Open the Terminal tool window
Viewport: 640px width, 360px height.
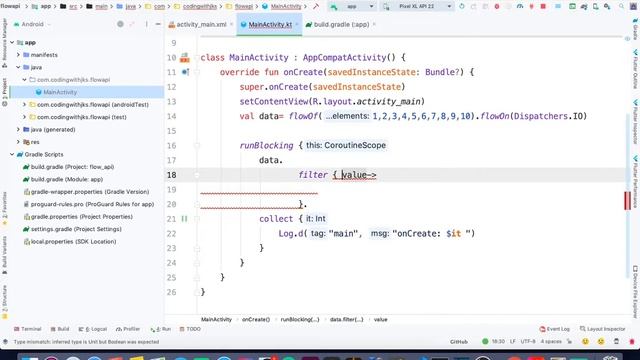[x=28, y=329]
